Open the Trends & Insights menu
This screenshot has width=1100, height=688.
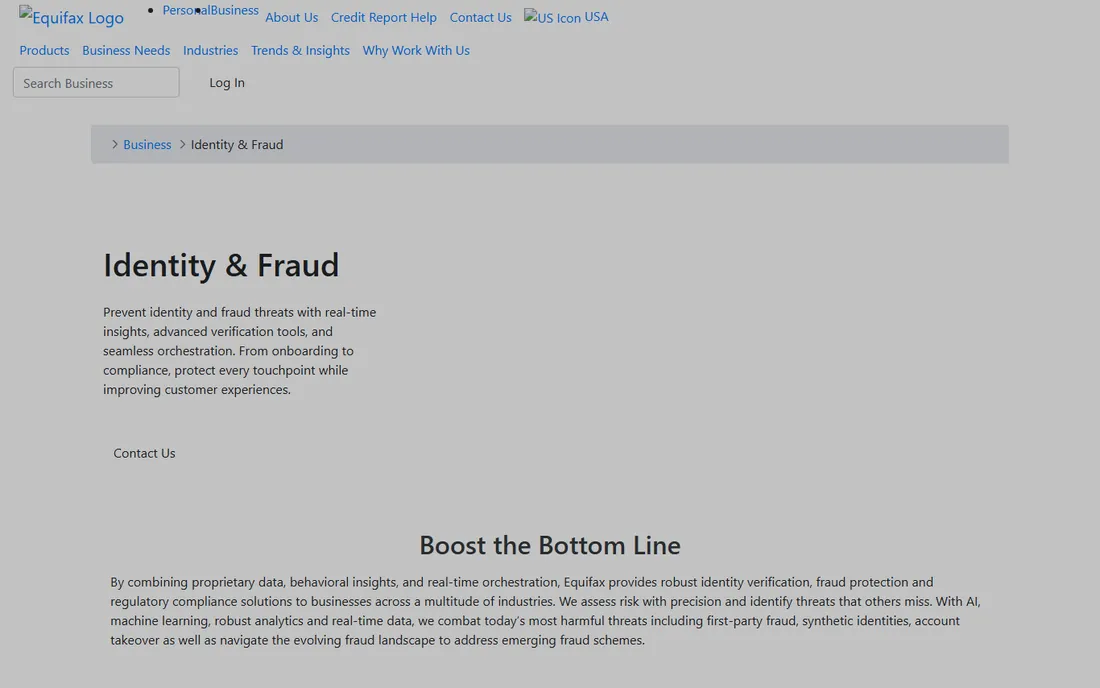[x=300, y=50]
